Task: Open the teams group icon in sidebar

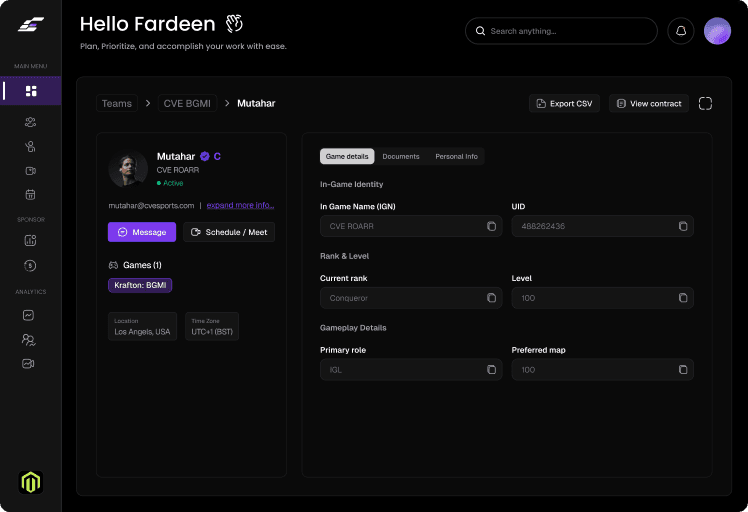Action: click(x=30, y=122)
